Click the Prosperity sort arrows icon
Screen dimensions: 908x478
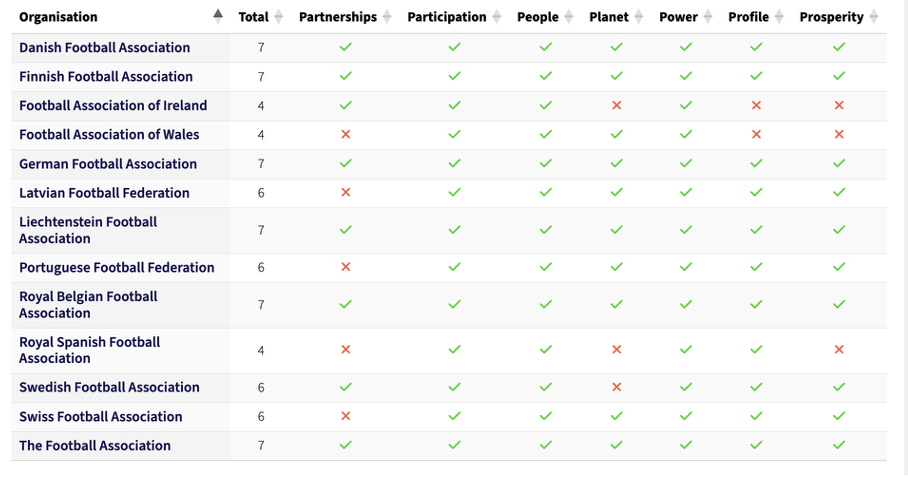coord(874,17)
